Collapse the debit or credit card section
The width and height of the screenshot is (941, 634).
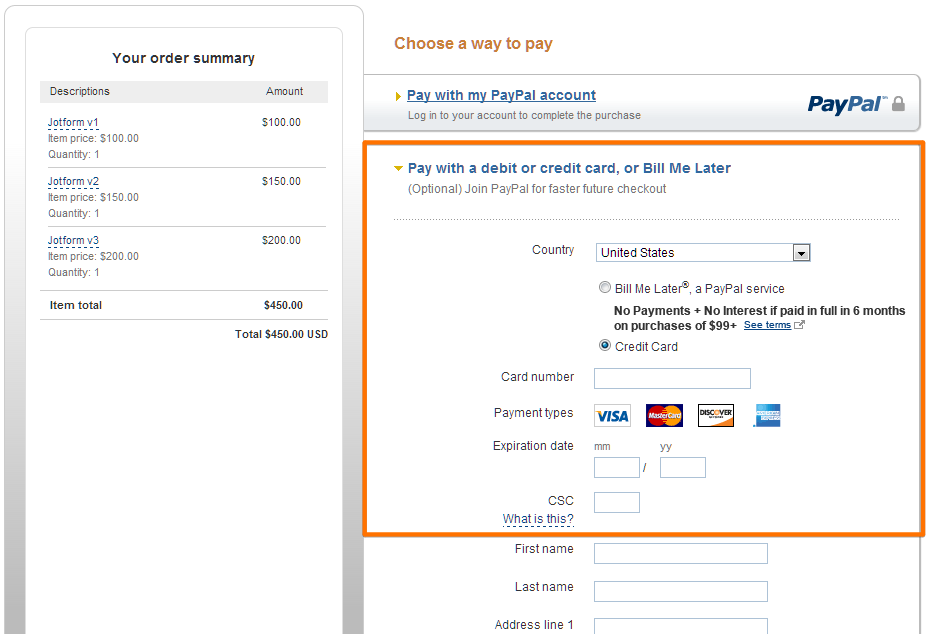[568, 169]
